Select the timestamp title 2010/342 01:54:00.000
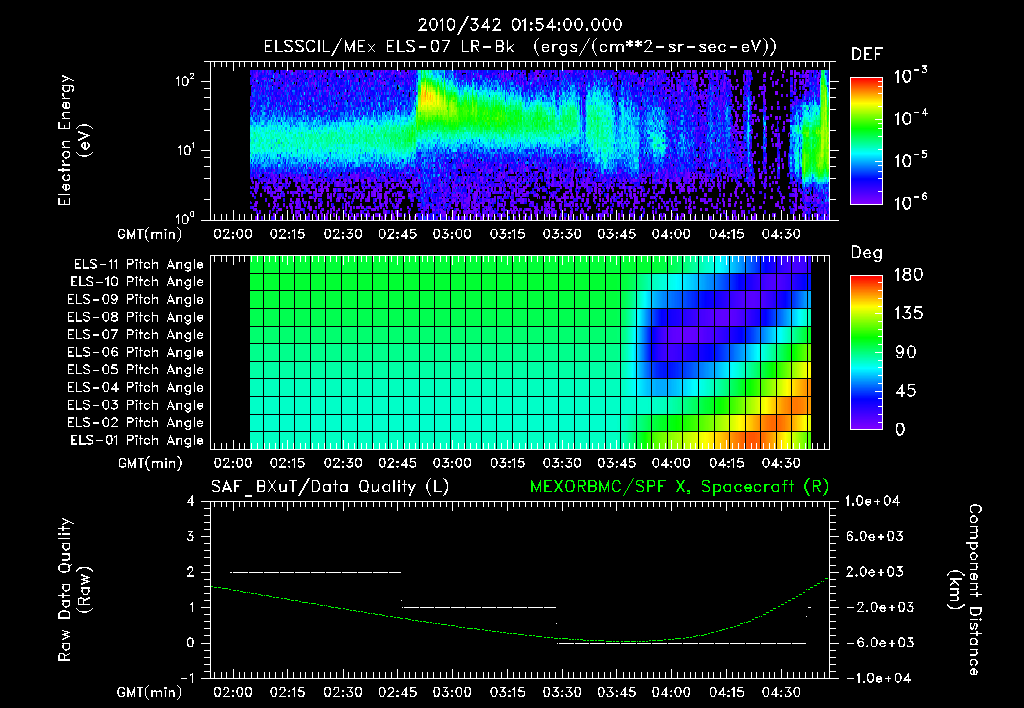1024x708 pixels. pos(520,25)
